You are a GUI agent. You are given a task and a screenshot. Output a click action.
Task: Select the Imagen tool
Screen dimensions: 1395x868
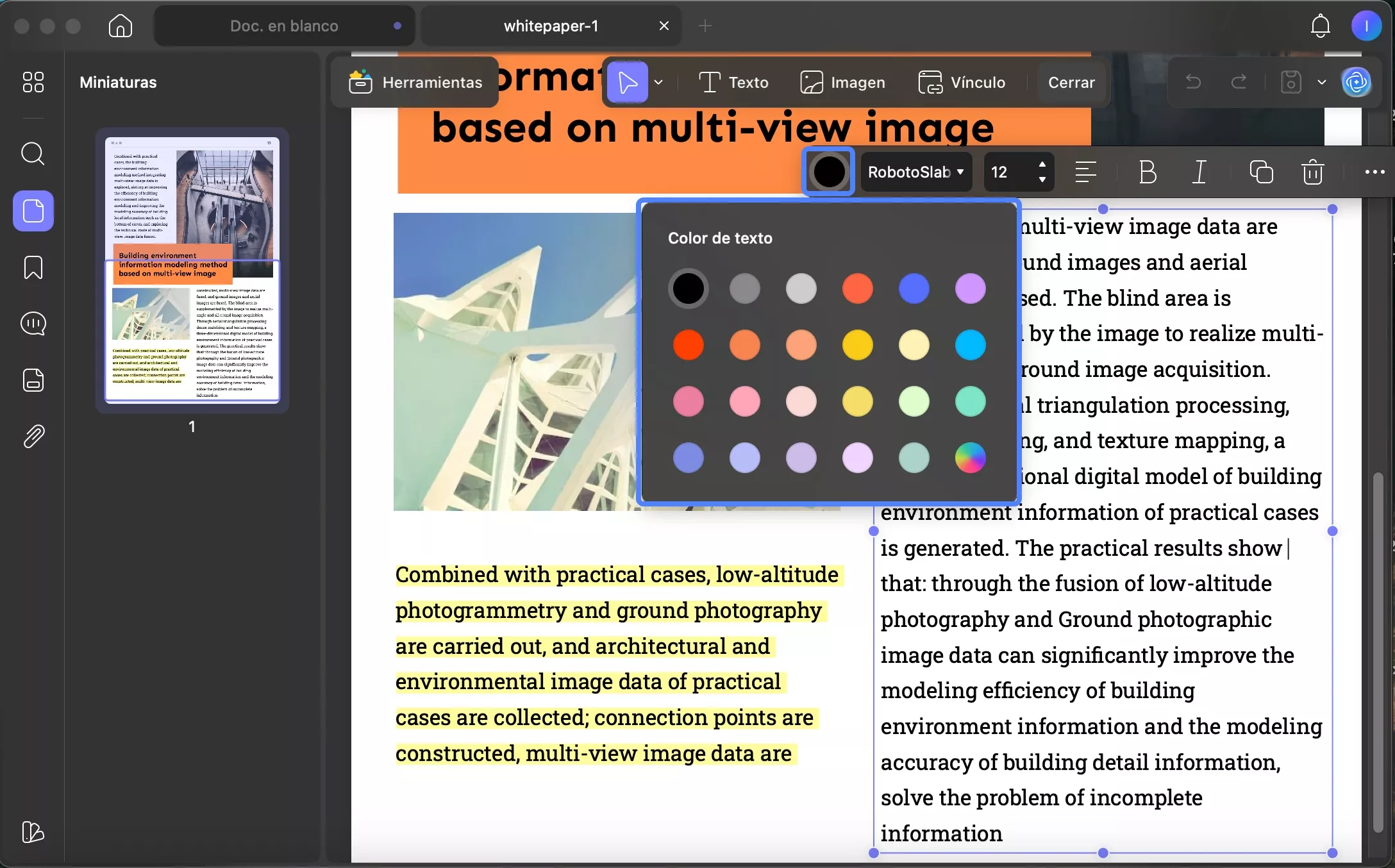842,82
